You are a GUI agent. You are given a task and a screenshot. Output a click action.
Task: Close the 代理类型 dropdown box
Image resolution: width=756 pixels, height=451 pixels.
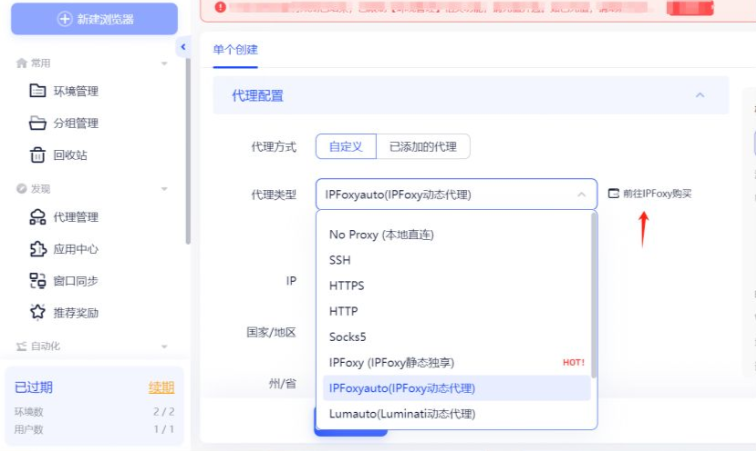click(457, 194)
